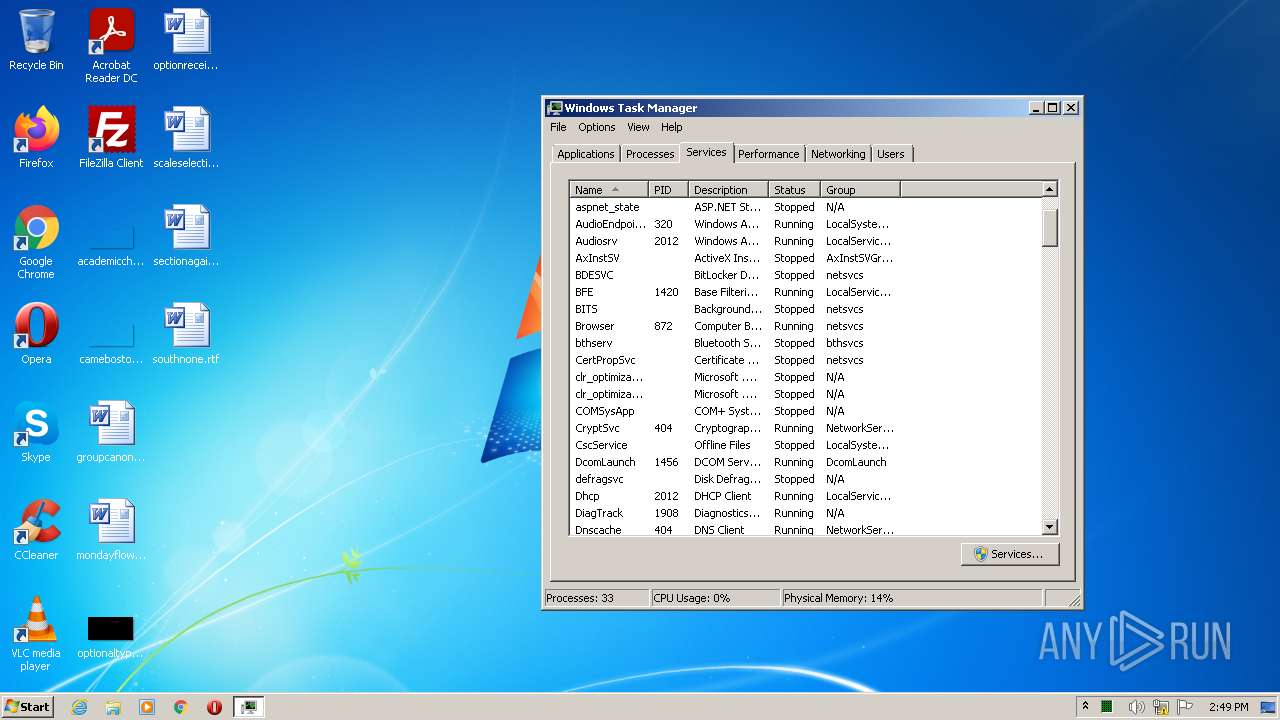
Task: Launch Acrobat Reader DC shortcut
Action: tap(111, 46)
